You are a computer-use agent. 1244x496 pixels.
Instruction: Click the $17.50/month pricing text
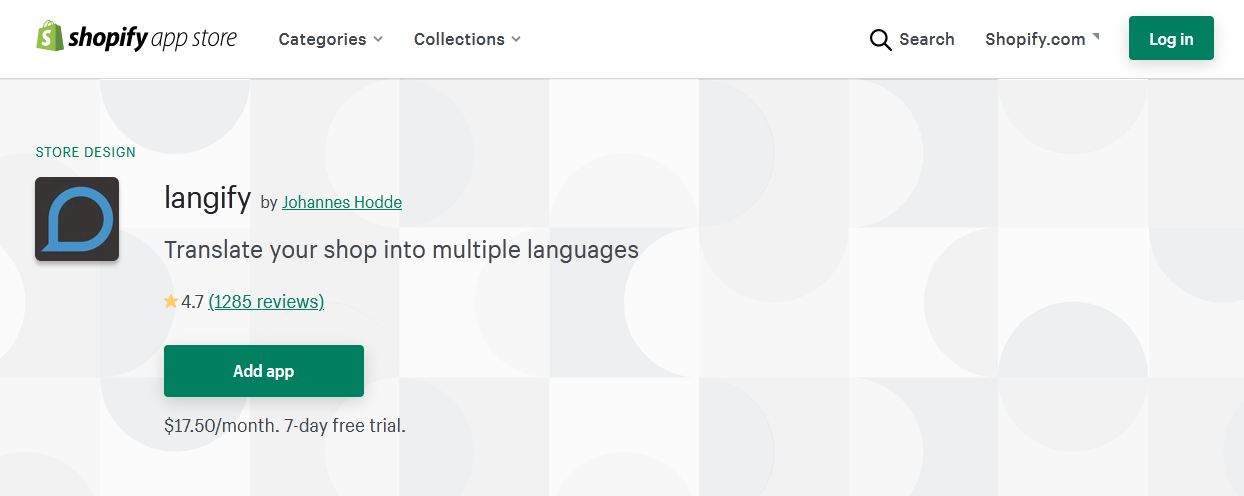(x=221, y=425)
